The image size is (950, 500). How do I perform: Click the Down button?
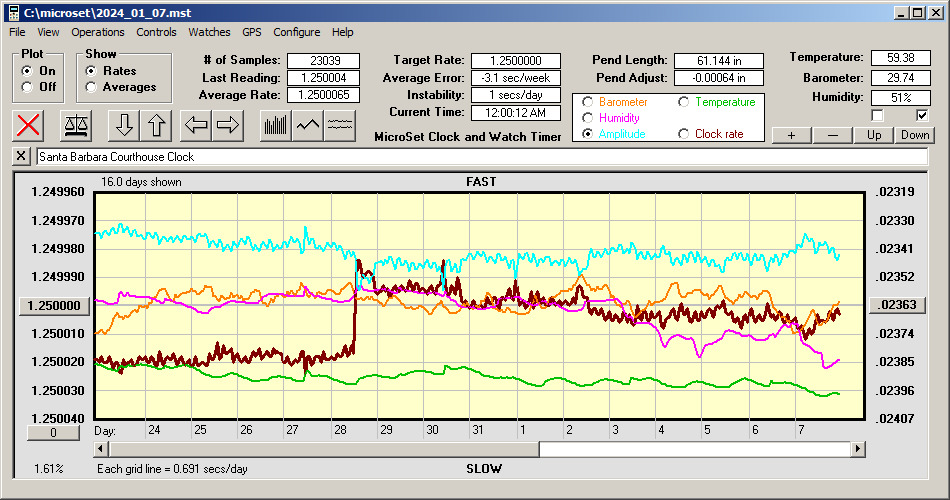click(915, 135)
